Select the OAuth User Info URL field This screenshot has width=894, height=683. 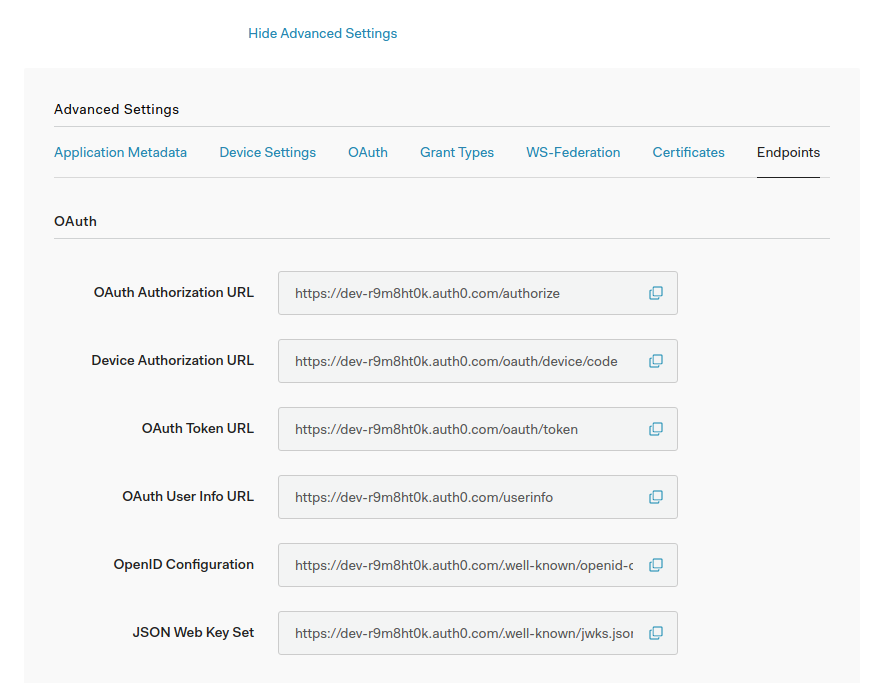[460, 497]
